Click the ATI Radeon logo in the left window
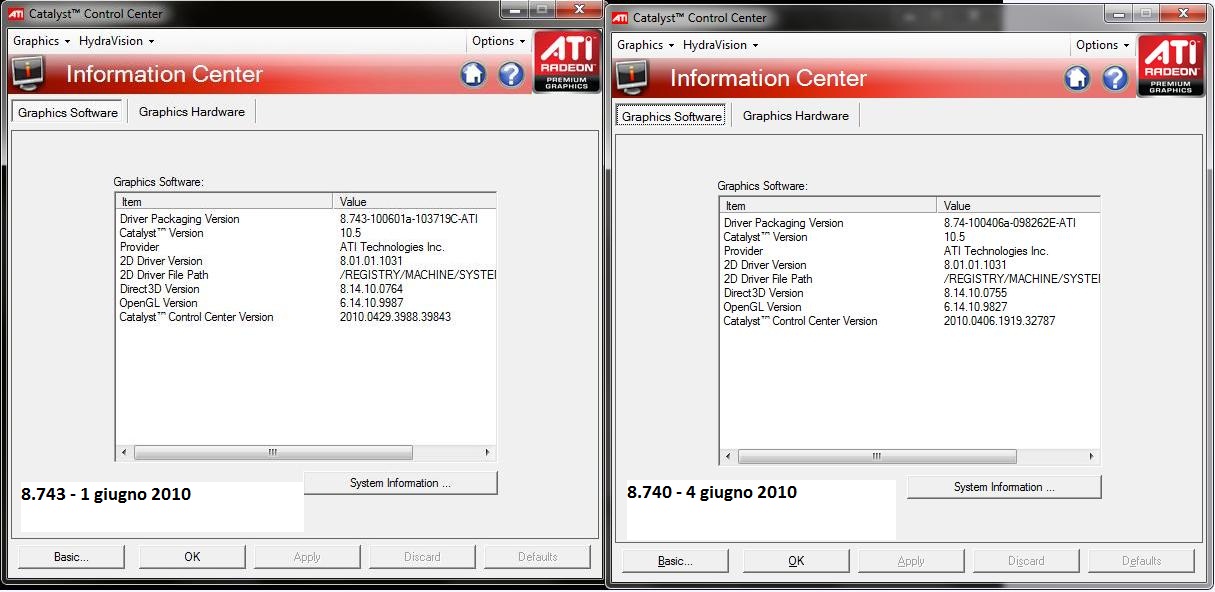This screenshot has width=1215, height=592. (566, 61)
